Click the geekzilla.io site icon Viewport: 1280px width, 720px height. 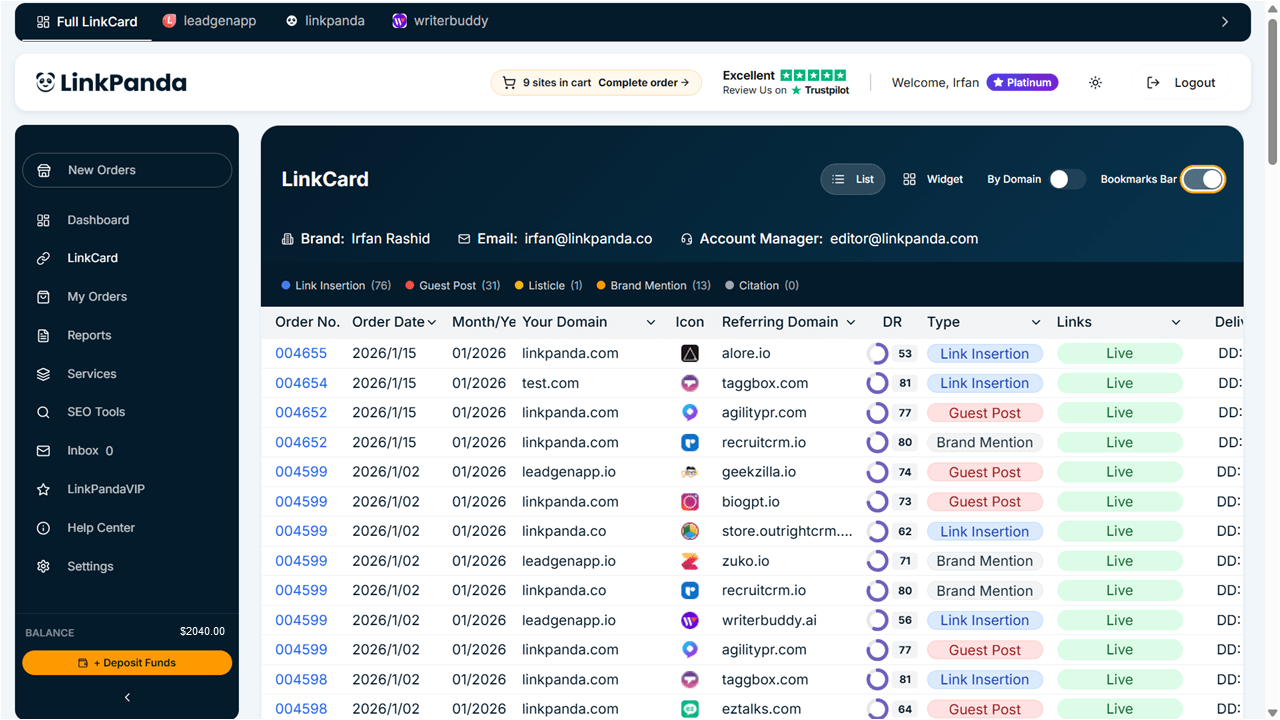pyautogui.click(x=689, y=472)
